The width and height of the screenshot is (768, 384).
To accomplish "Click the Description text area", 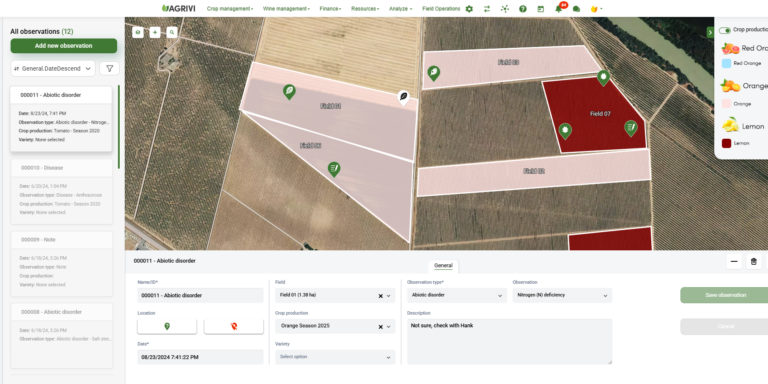I will (509, 341).
